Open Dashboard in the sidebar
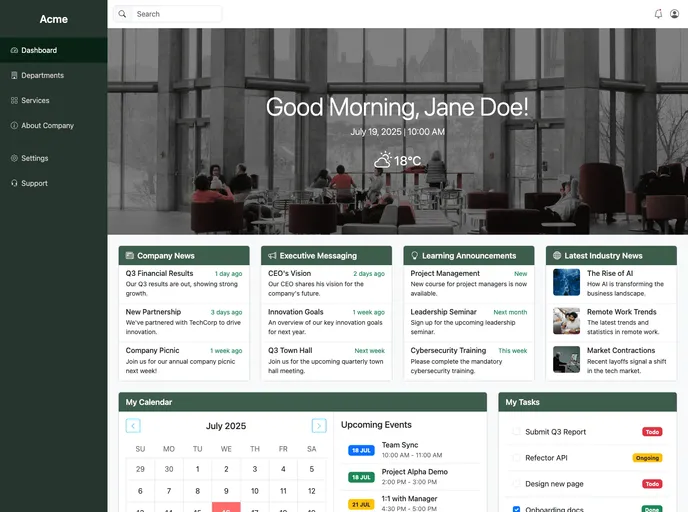This screenshot has width=688, height=512. [54, 50]
